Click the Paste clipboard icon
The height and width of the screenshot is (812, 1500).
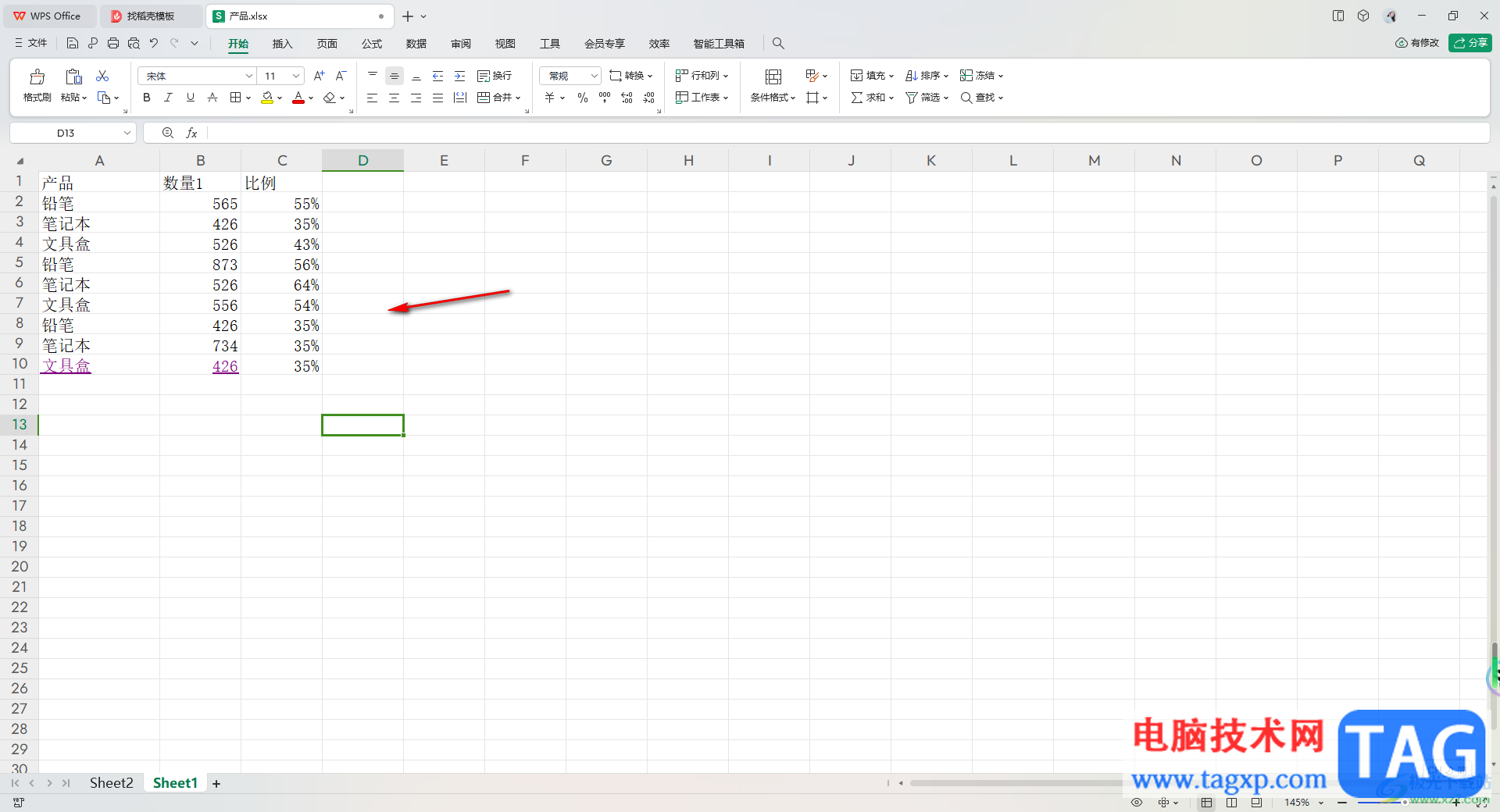coord(73,77)
